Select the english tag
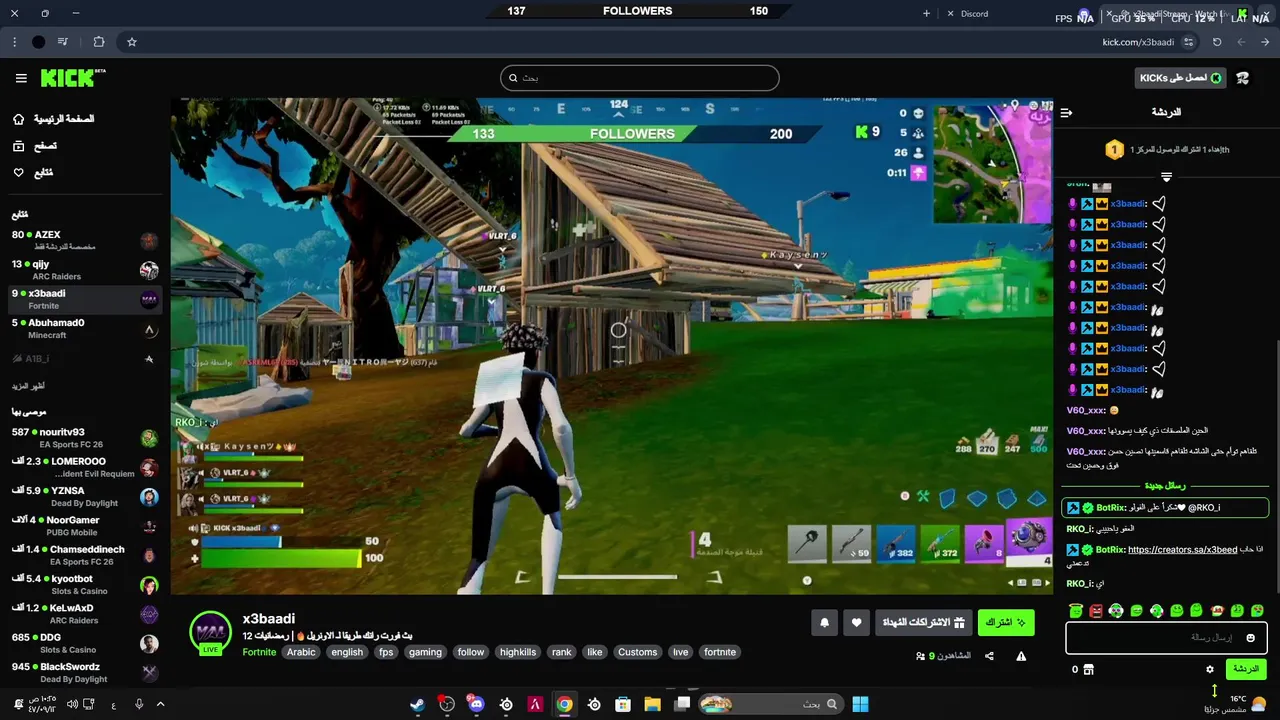The image size is (1280, 720). click(x=347, y=652)
